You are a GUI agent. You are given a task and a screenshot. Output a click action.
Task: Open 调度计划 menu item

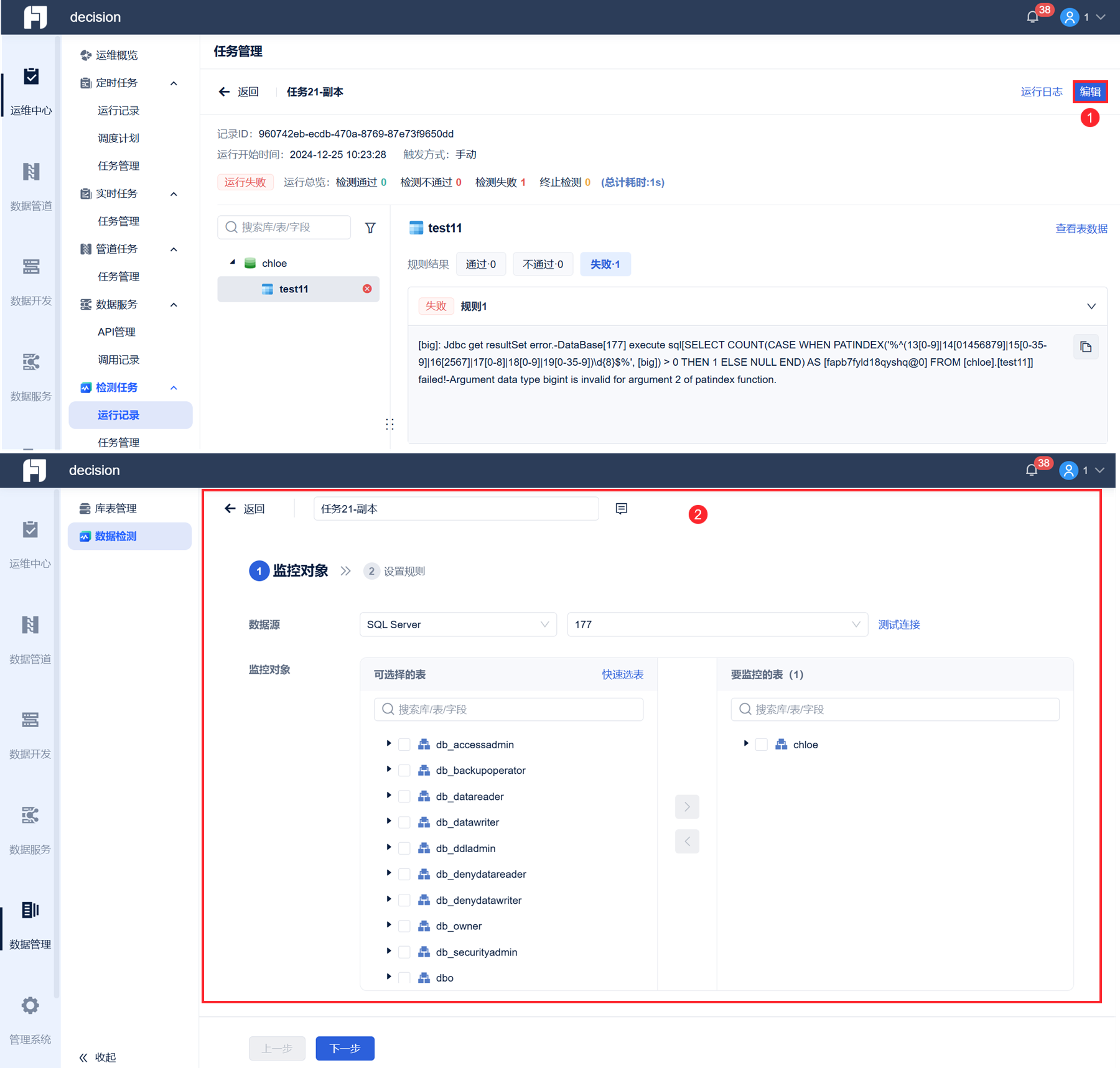point(118,138)
